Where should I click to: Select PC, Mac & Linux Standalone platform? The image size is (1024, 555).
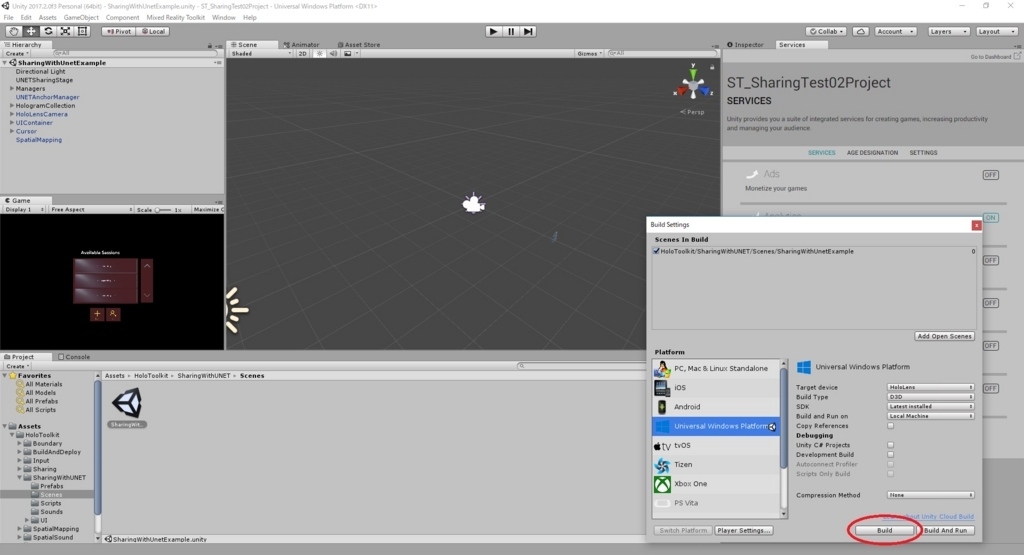click(x=716, y=368)
